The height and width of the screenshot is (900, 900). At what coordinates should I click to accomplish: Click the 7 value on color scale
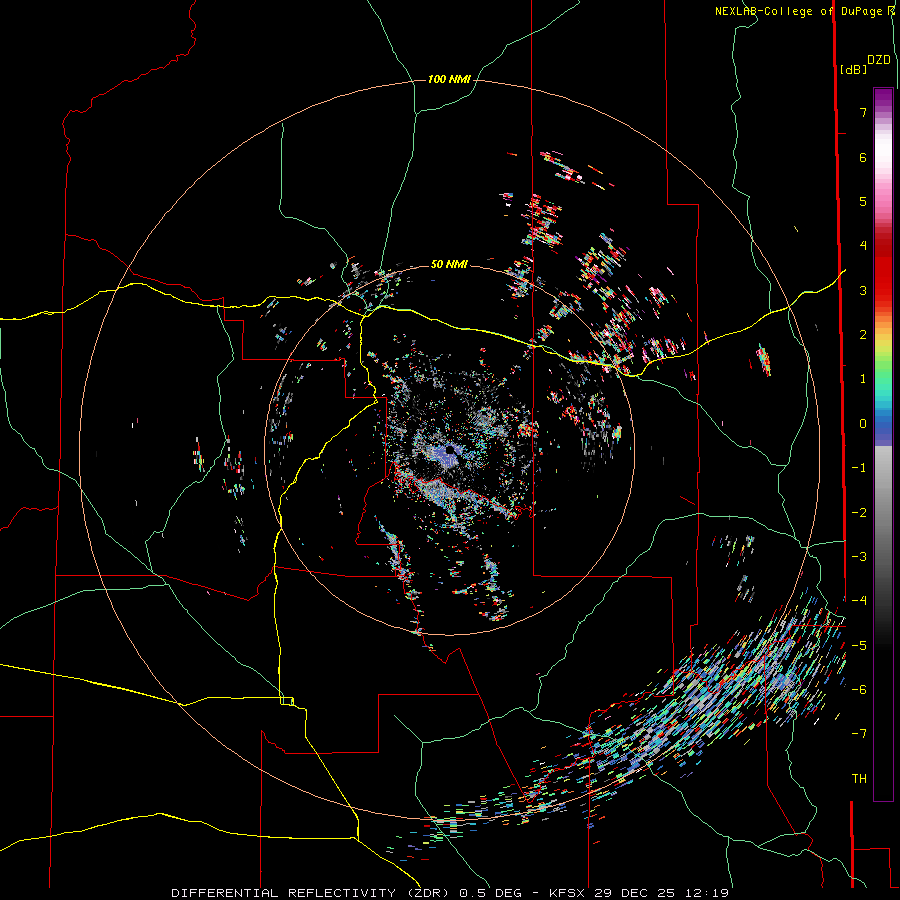(863, 112)
